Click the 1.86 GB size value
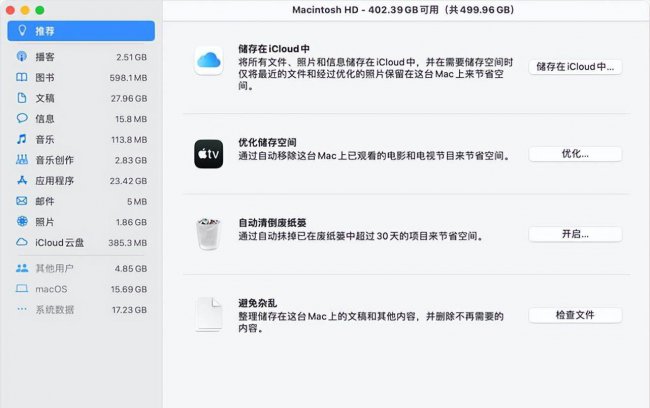This screenshot has height=408, width=650. tap(131, 222)
